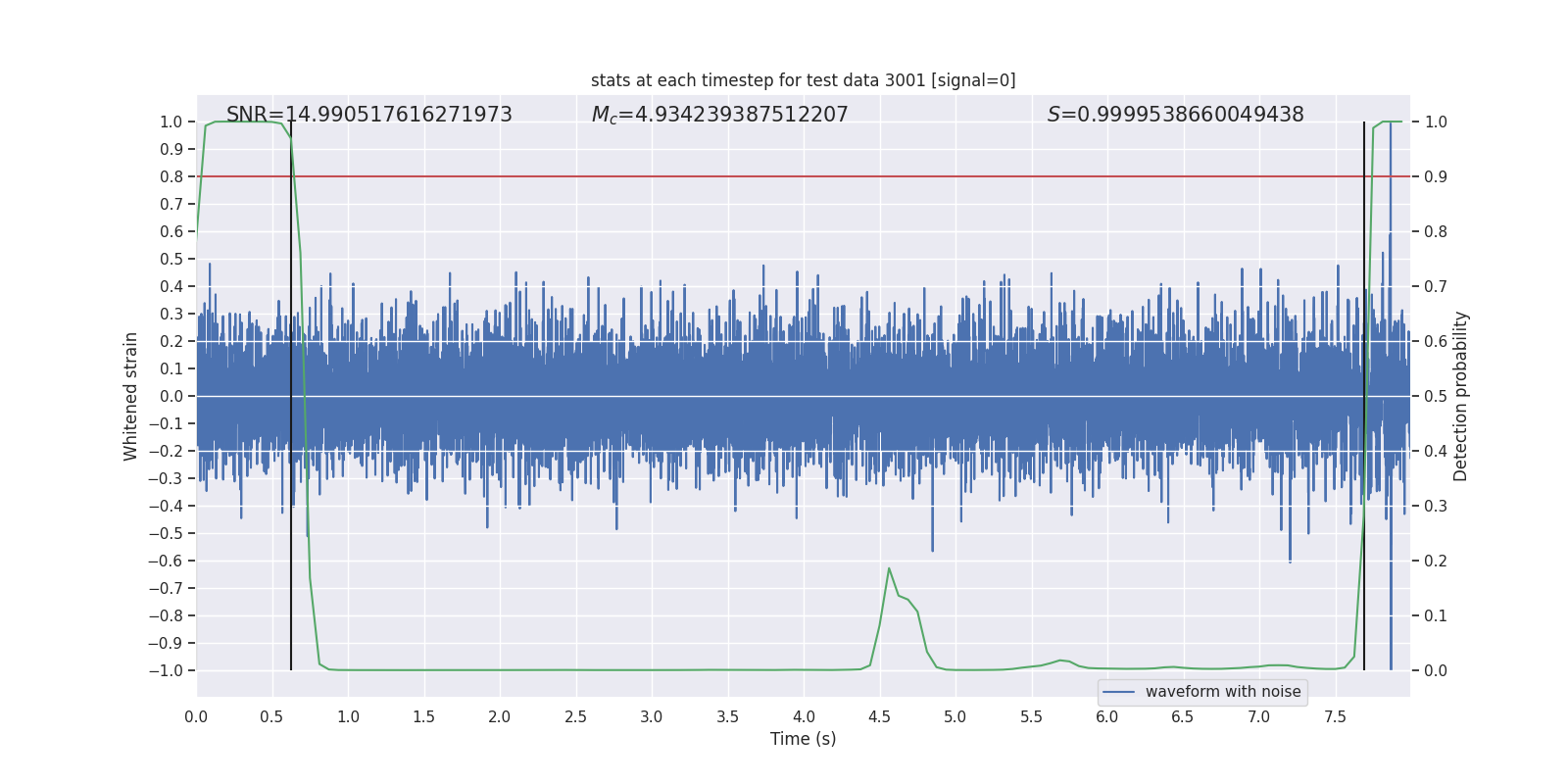Click the 0.0 tick on the Time axis
This screenshot has width=1568, height=784.
pyautogui.click(x=196, y=716)
